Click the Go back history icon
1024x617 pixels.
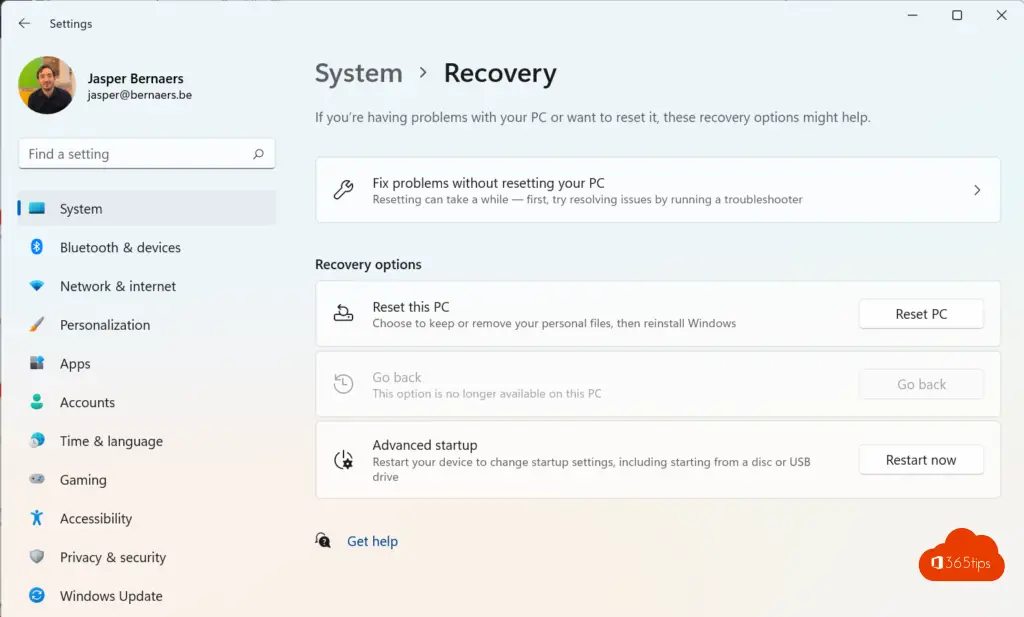pos(344,384)
